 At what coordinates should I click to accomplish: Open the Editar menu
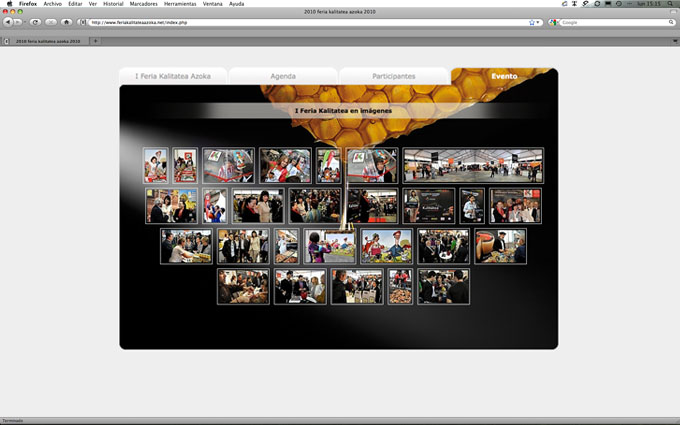[x=75, y=3]
